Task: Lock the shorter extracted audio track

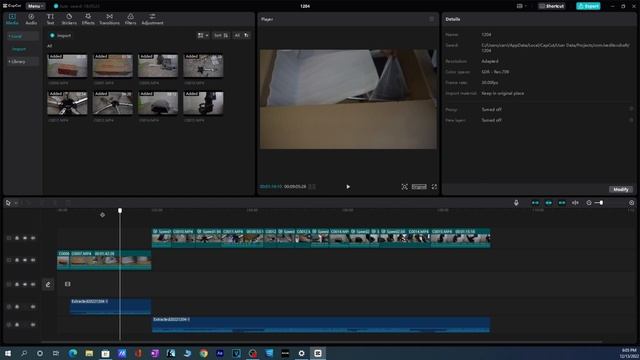Action: coord(17,307)
